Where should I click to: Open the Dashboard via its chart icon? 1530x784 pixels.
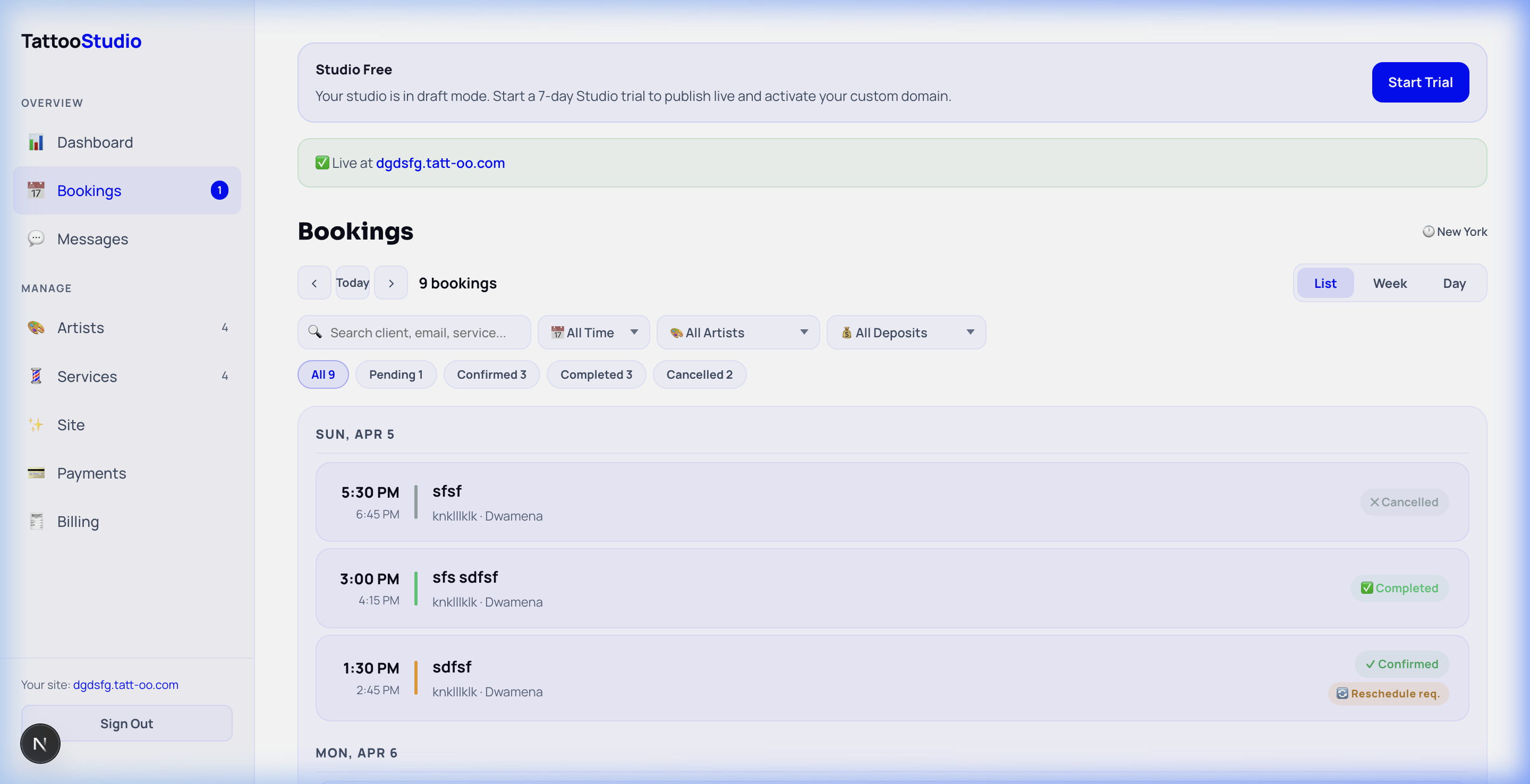pyautogui.click(x=36, y=142)
